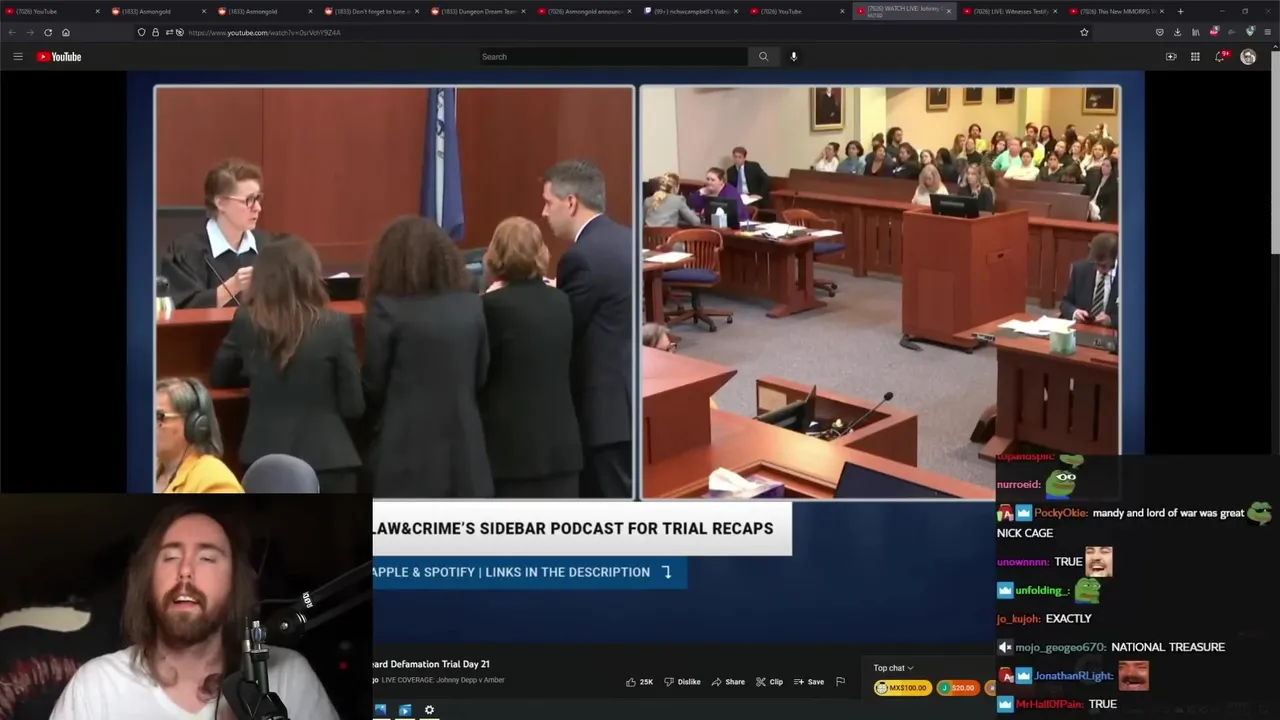Save the video to a playlist
1280x720 pixels.
(809, 682)
